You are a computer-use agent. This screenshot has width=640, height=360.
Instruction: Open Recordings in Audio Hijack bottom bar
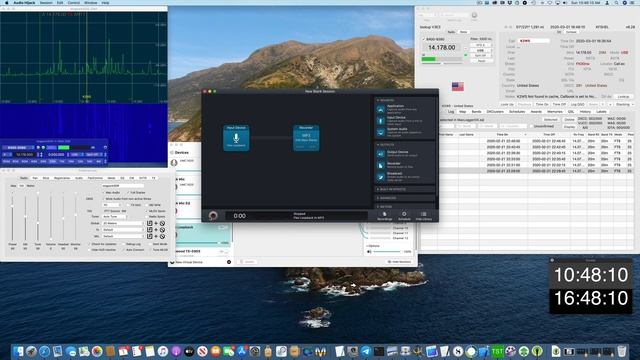click(384, 216)
